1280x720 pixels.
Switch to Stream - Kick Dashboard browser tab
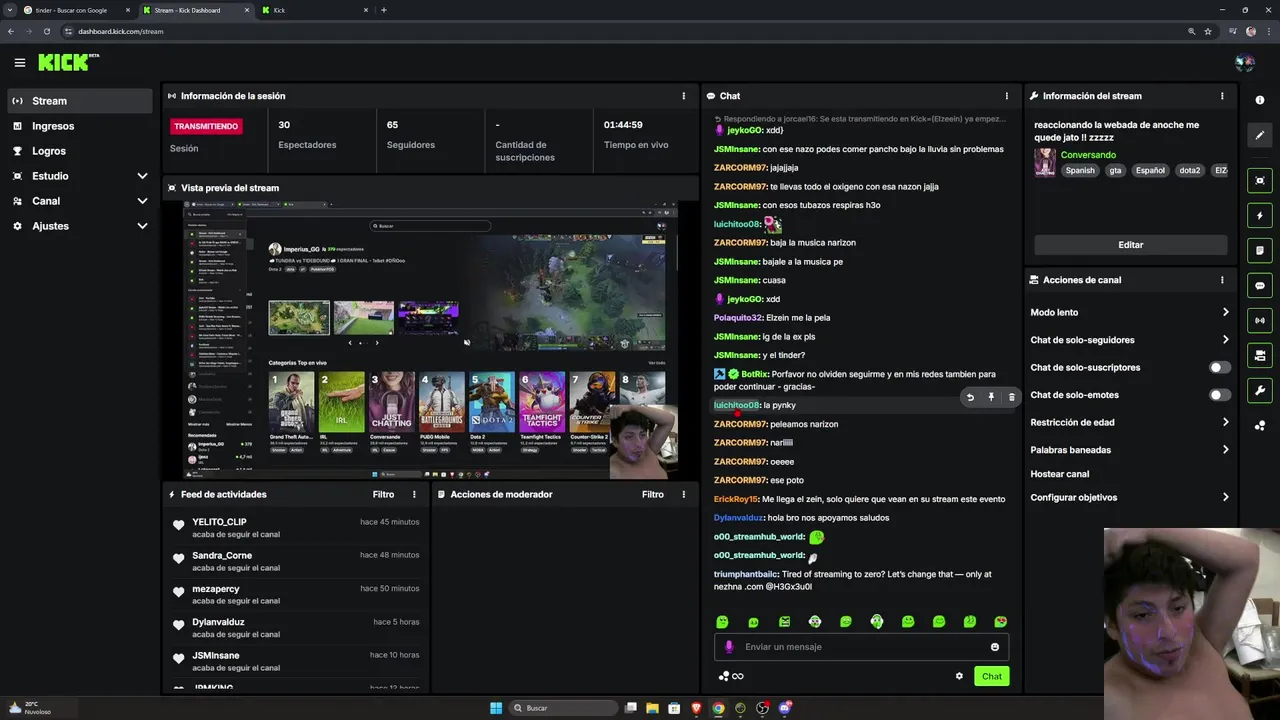(x=196, y=10)
